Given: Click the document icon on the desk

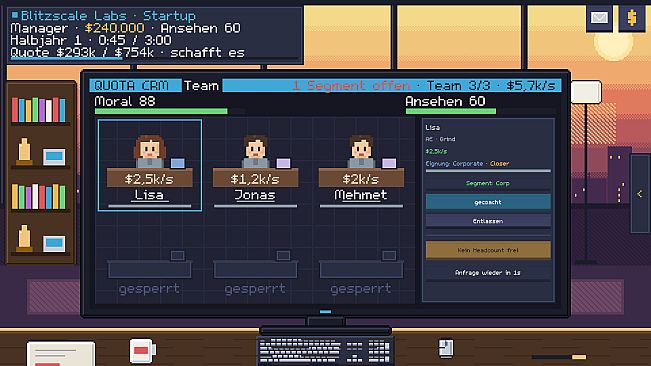Looking at the screenshot, I should (446, 349).
